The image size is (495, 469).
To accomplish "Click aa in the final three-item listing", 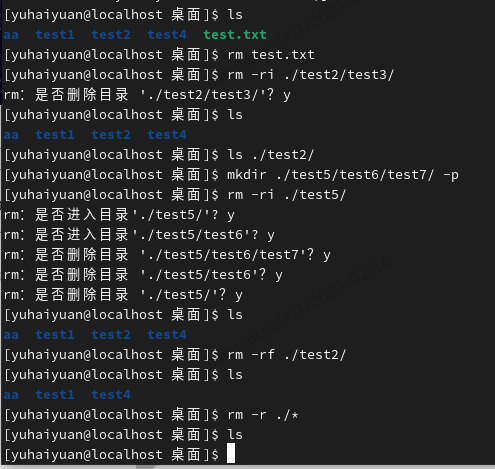I will pos(11,395).
